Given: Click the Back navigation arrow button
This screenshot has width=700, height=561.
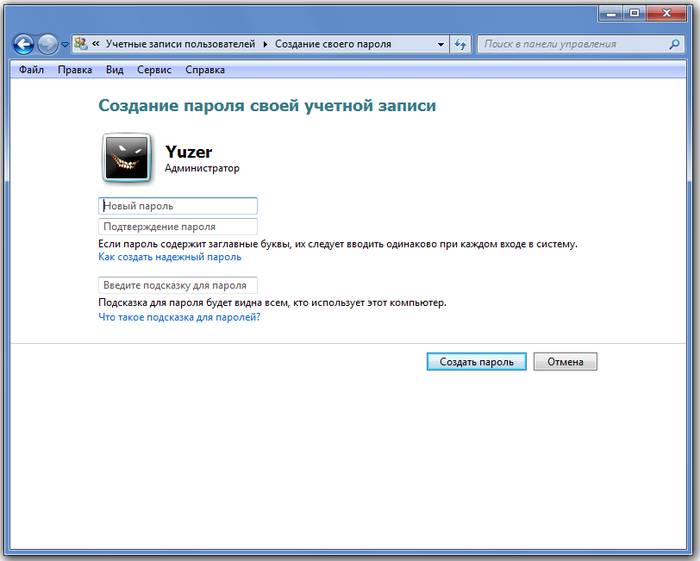Looking at the screenshot, I should pyautogui.click(x=22, y=44).
